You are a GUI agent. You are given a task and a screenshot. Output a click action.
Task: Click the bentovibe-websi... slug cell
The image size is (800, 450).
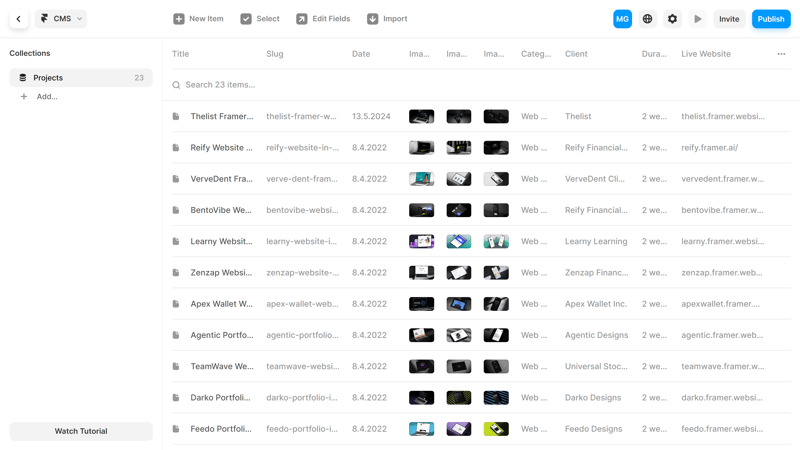pos(302,210)
